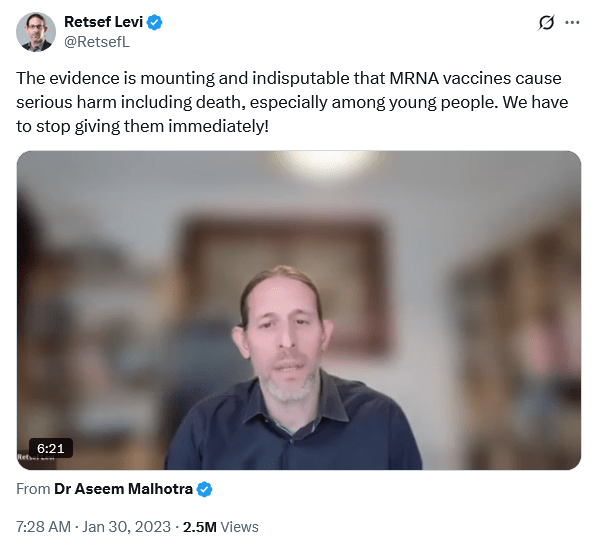Click the 6:21 video duration badge
Viewport: 598px width, 545px height.
point(51,448)
